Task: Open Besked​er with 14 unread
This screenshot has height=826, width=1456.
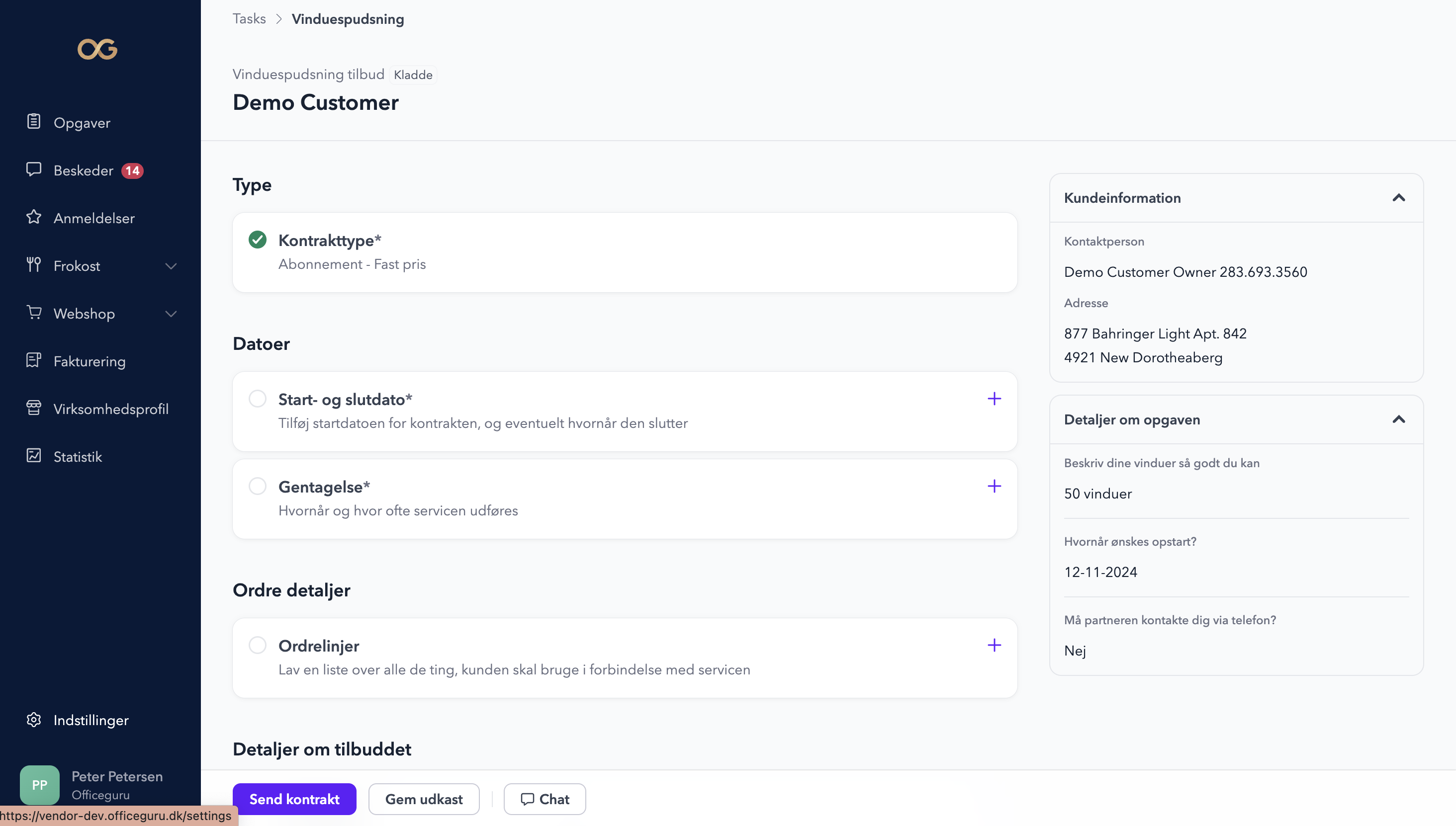Action: coord(84,171)
